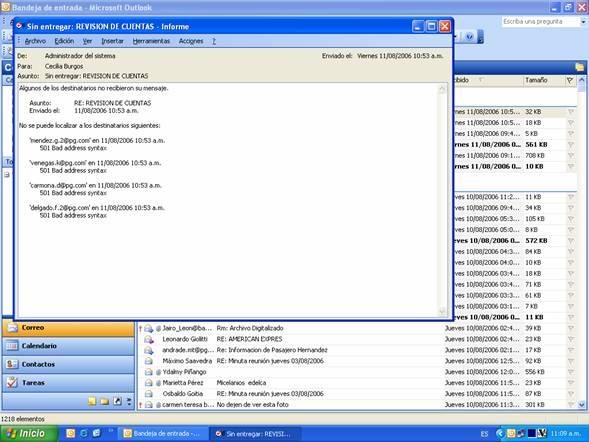The width and height of the screenshot is (589, 442).
Task: Select Marietta Pérez Micelanios edelca message
Action: [x=357, y=383]
